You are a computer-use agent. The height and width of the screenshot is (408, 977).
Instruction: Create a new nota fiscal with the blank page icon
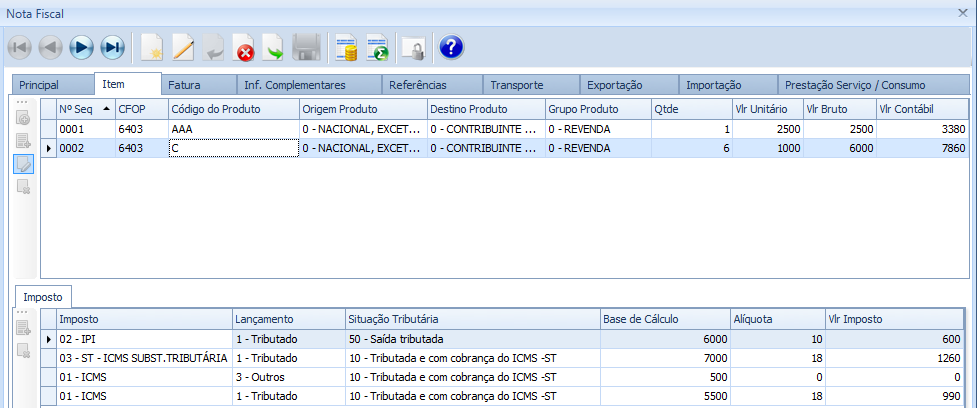(x=151, y=46)
